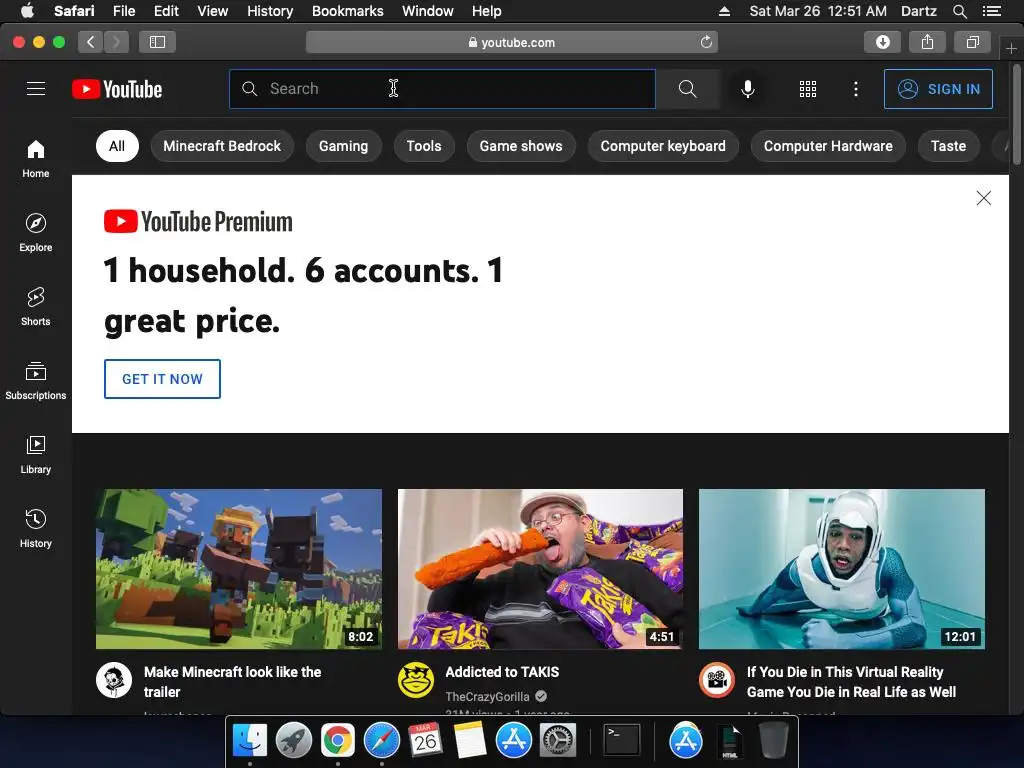Open the three-dot settings menu
1024x768 pixels.
click(856, 89)
